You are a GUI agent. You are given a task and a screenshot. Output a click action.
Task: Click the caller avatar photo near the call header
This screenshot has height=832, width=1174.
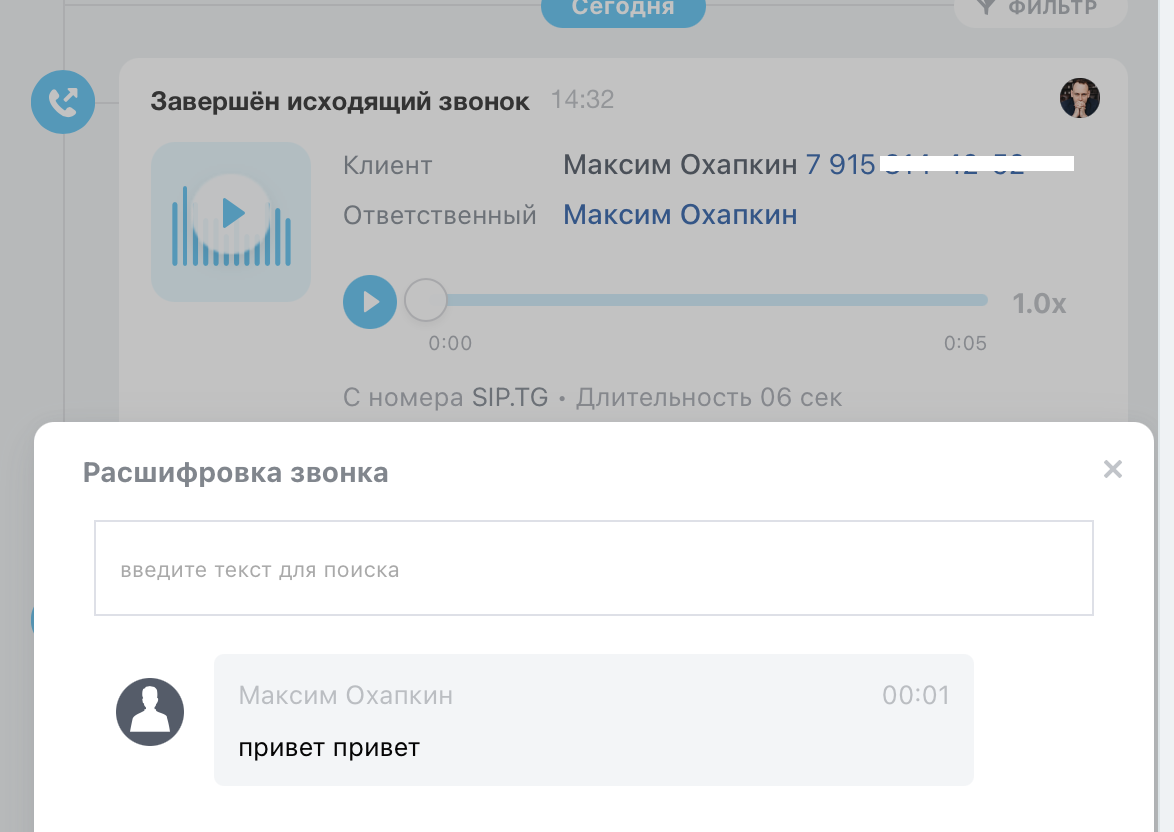[1080, 98]
